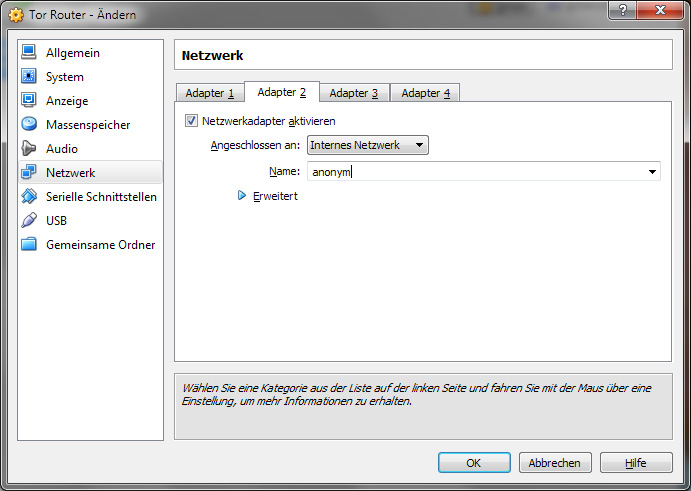Click the Abbrechen button

click(555, 463)
